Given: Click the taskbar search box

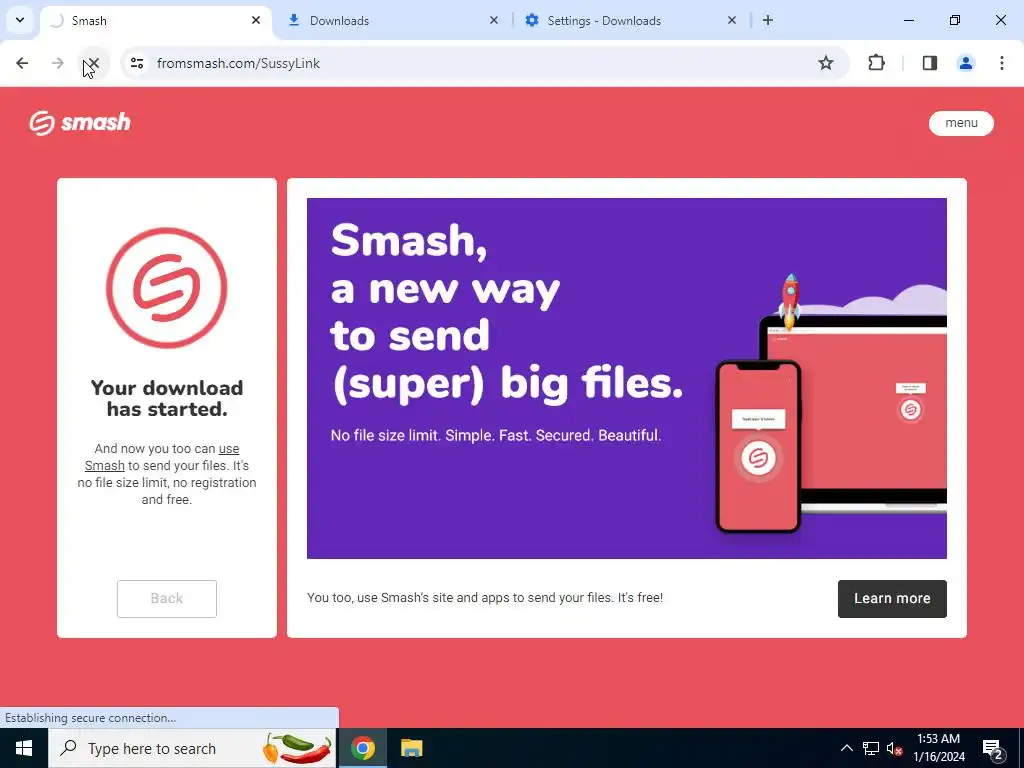Looking at the screenshot, I should point(192,748).
